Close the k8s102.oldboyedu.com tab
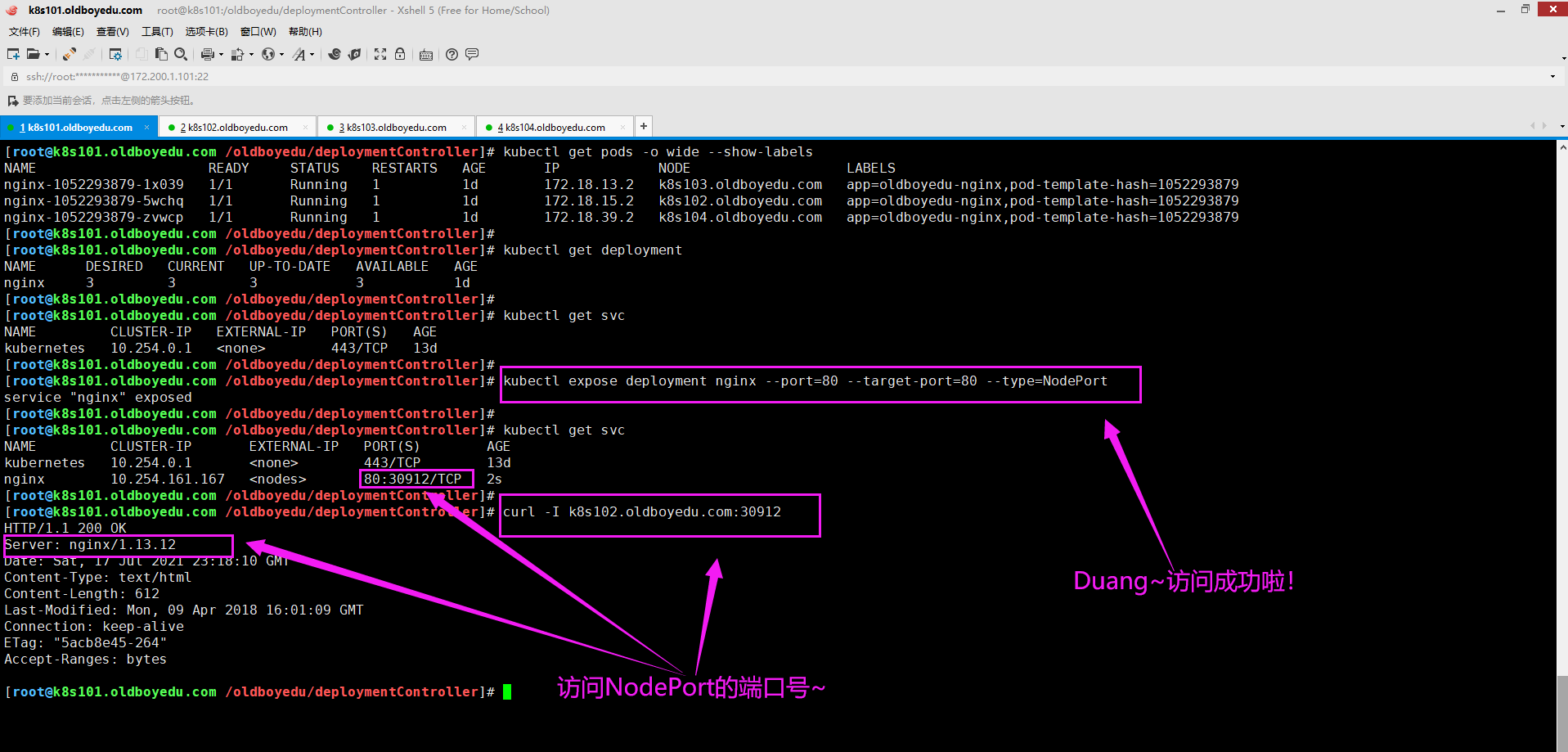 tap(305, 127)
